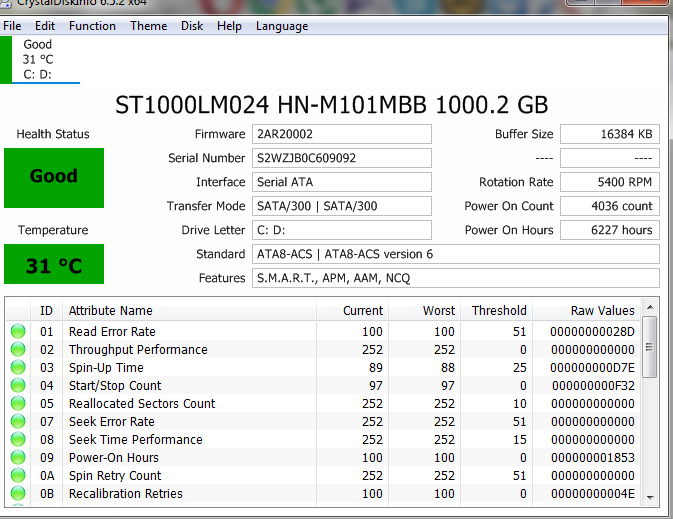Screen dimensions: 673x519
Task: Click the scroll down arrow of attribute list
Action: (649, 496)
